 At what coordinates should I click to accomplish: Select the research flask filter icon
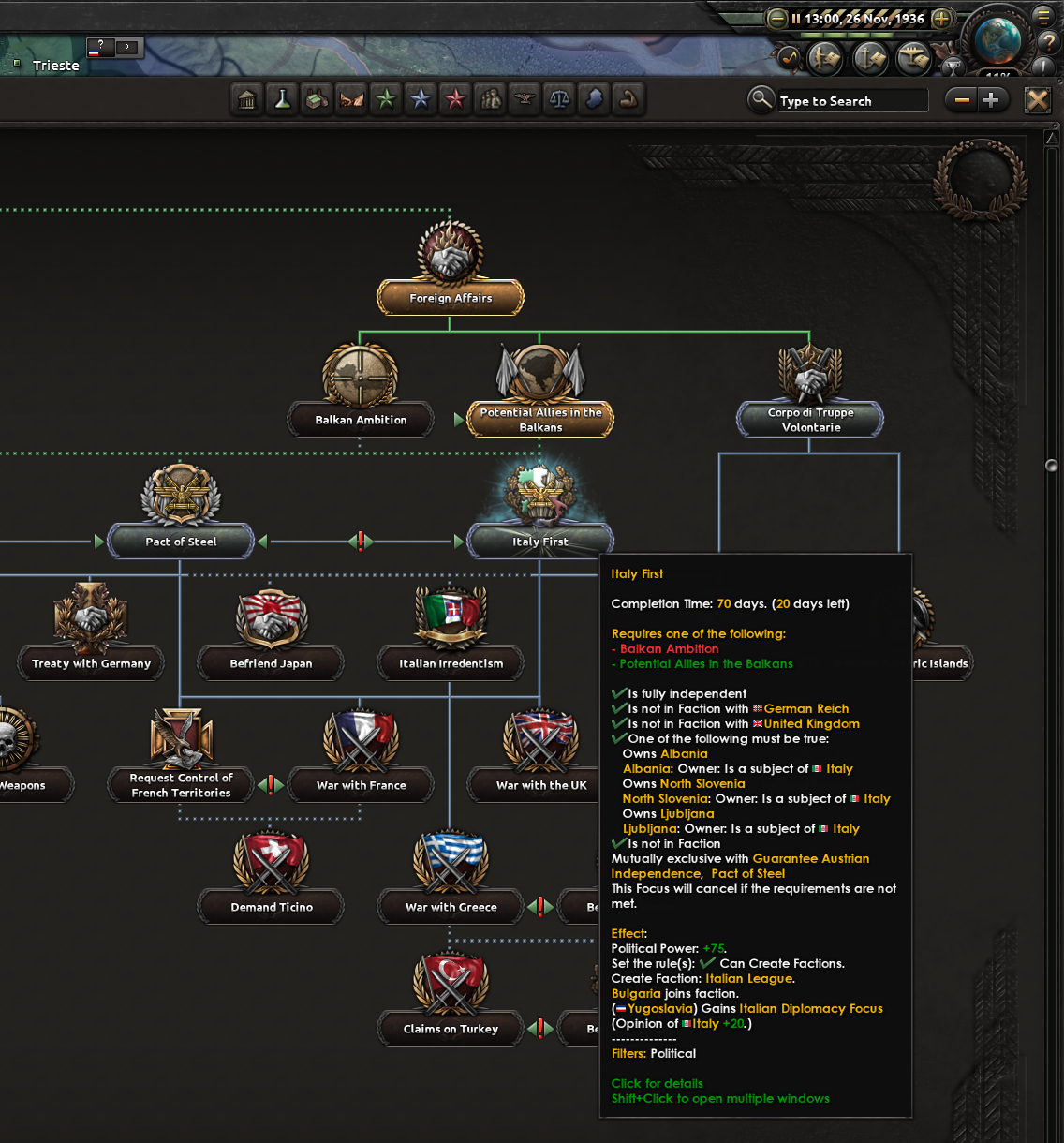click(x=282, y=99)
